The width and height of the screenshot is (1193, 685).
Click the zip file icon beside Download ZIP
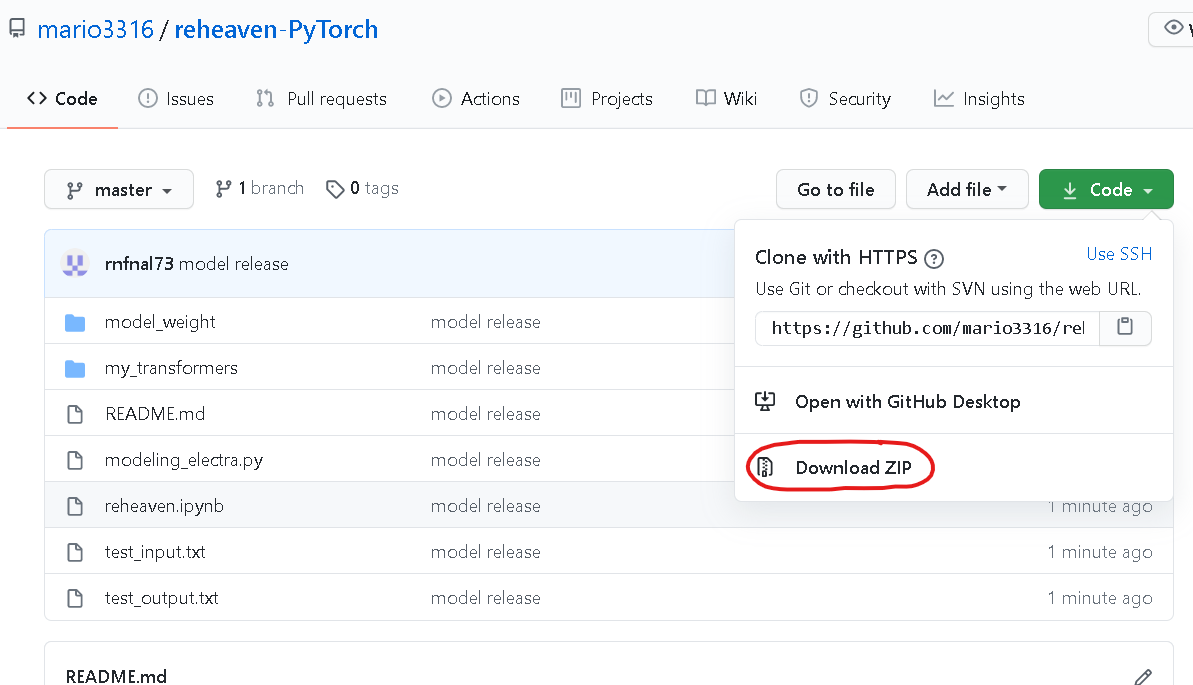(765, 467)
